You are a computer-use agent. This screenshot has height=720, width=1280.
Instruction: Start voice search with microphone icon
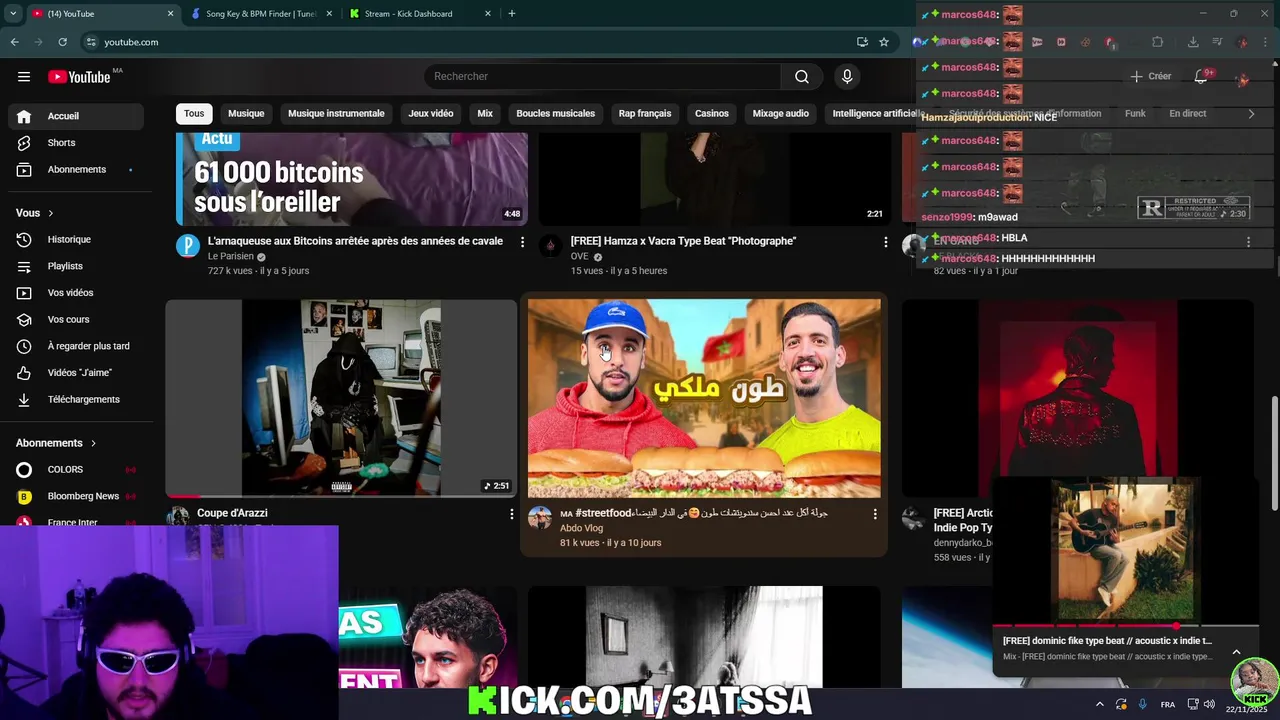click(x=847, y=77)
